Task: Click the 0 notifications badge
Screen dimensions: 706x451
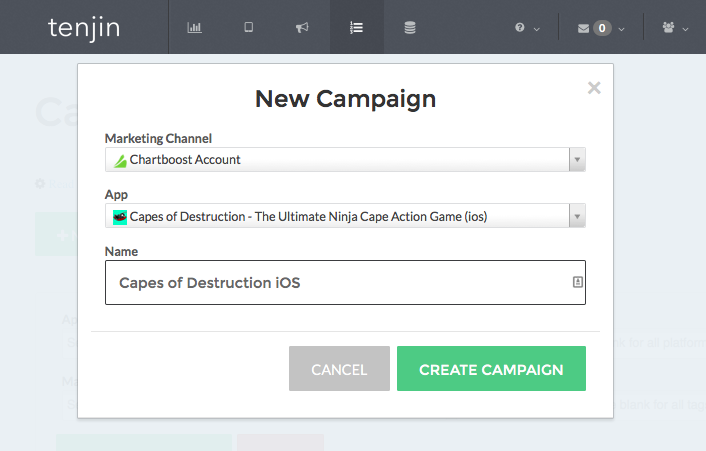Action: (602, 28)
